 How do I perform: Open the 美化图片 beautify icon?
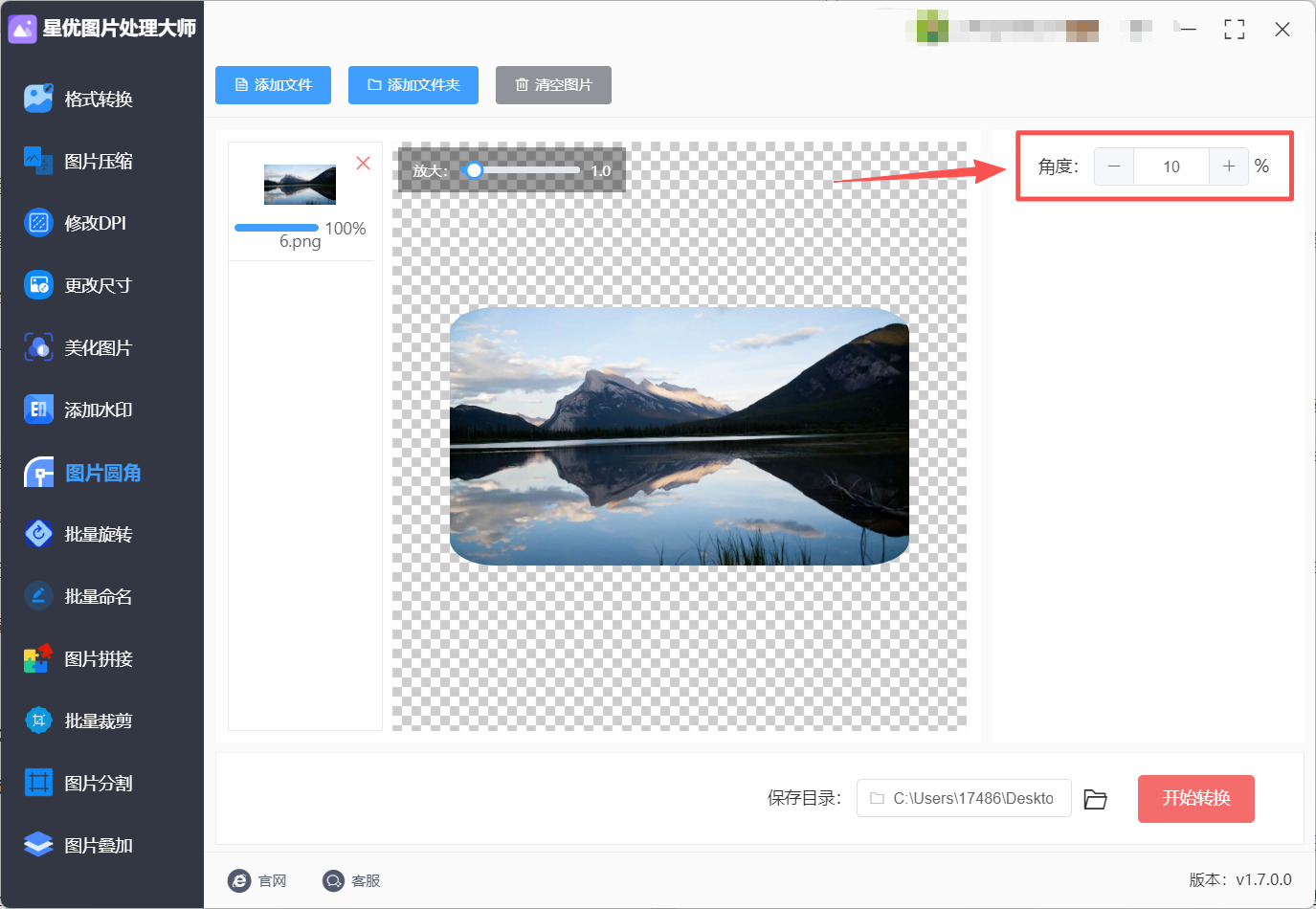click(x=38, y=347)
